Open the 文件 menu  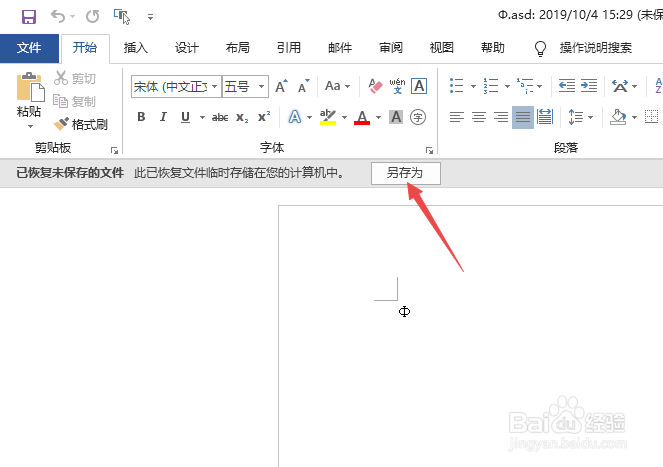pos(29,48)
